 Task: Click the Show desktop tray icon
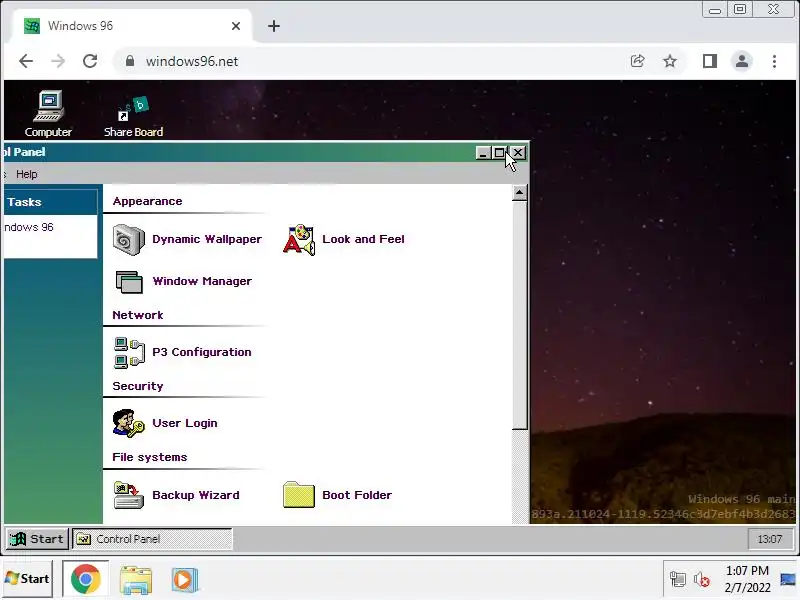pyautogui.click(x=788, y=579)
